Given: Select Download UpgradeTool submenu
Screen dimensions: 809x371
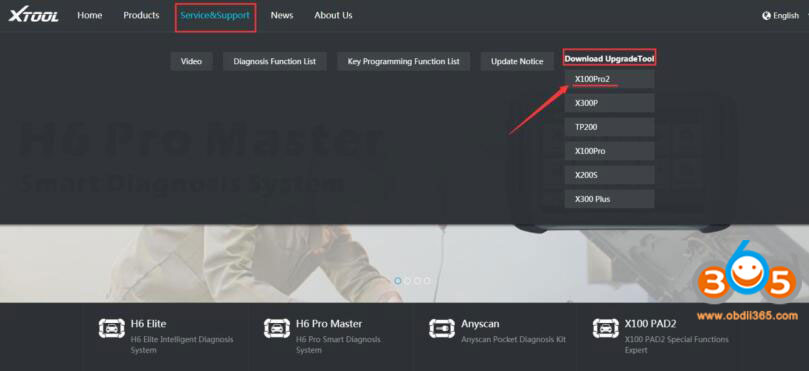Looking at the screenshot, I should pyautogui.click(x=609, y=59).
